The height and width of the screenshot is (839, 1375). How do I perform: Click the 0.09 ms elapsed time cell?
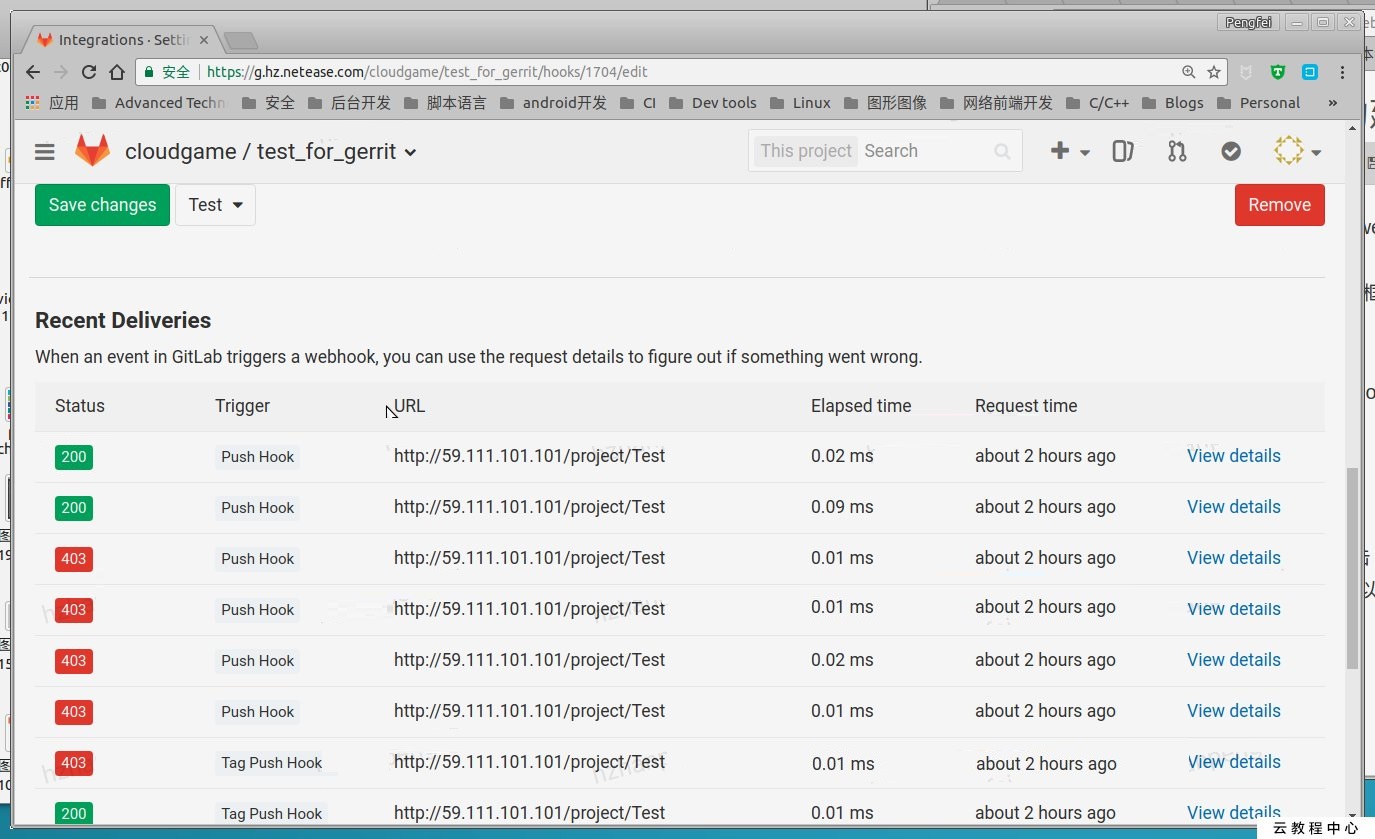(x=842, y=507)
